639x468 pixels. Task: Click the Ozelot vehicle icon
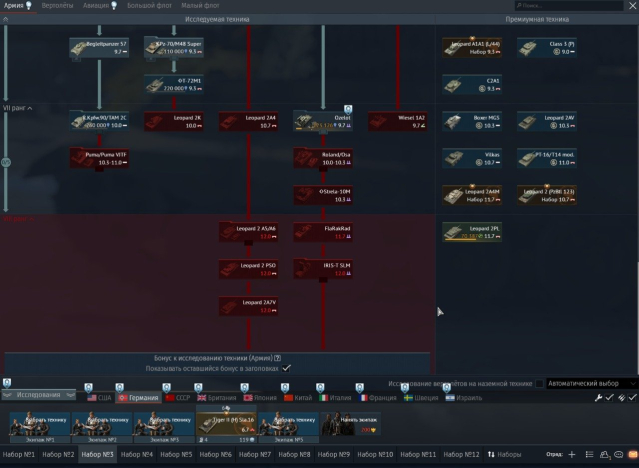click(x=323, y=121)
